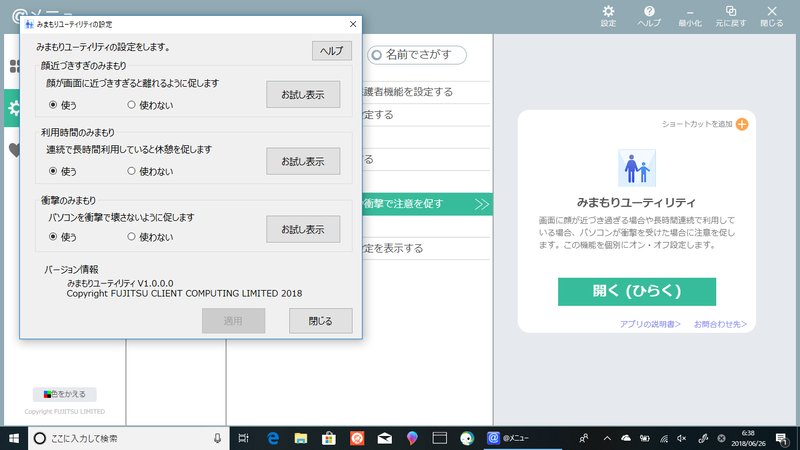Viewport: 800px width, 450px height.
Task: Close the みまもりユーティリティの設定 dialog with X
Action: point(353,24)
